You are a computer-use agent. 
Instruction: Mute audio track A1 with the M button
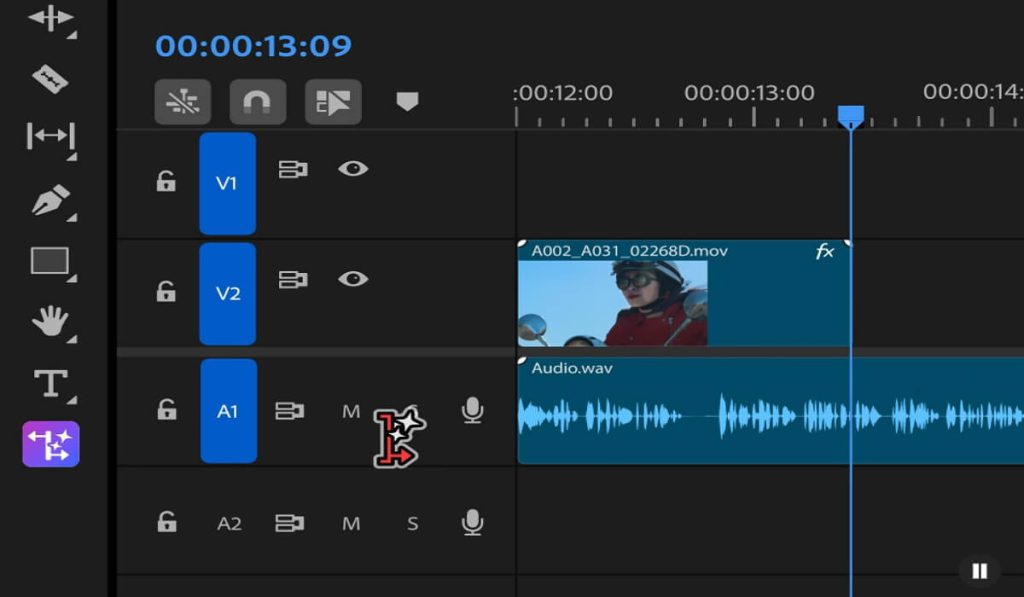pyautogui.click(x=350, y=411)
